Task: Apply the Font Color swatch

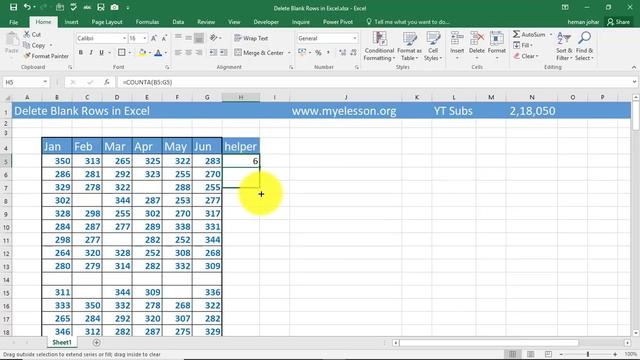Action: (158, 53)
